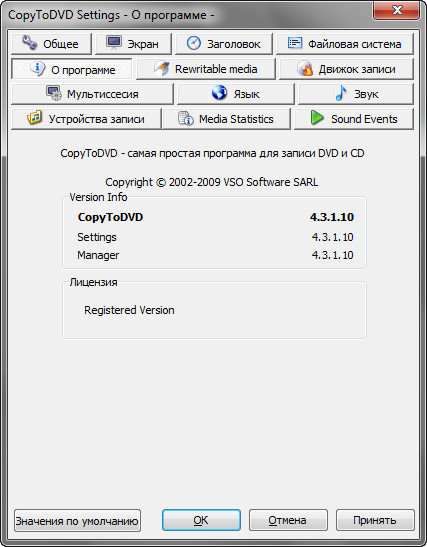Screen dimensions: 427x547
Task: Click the flame icon on Движок записи
Action: [305, 68]
